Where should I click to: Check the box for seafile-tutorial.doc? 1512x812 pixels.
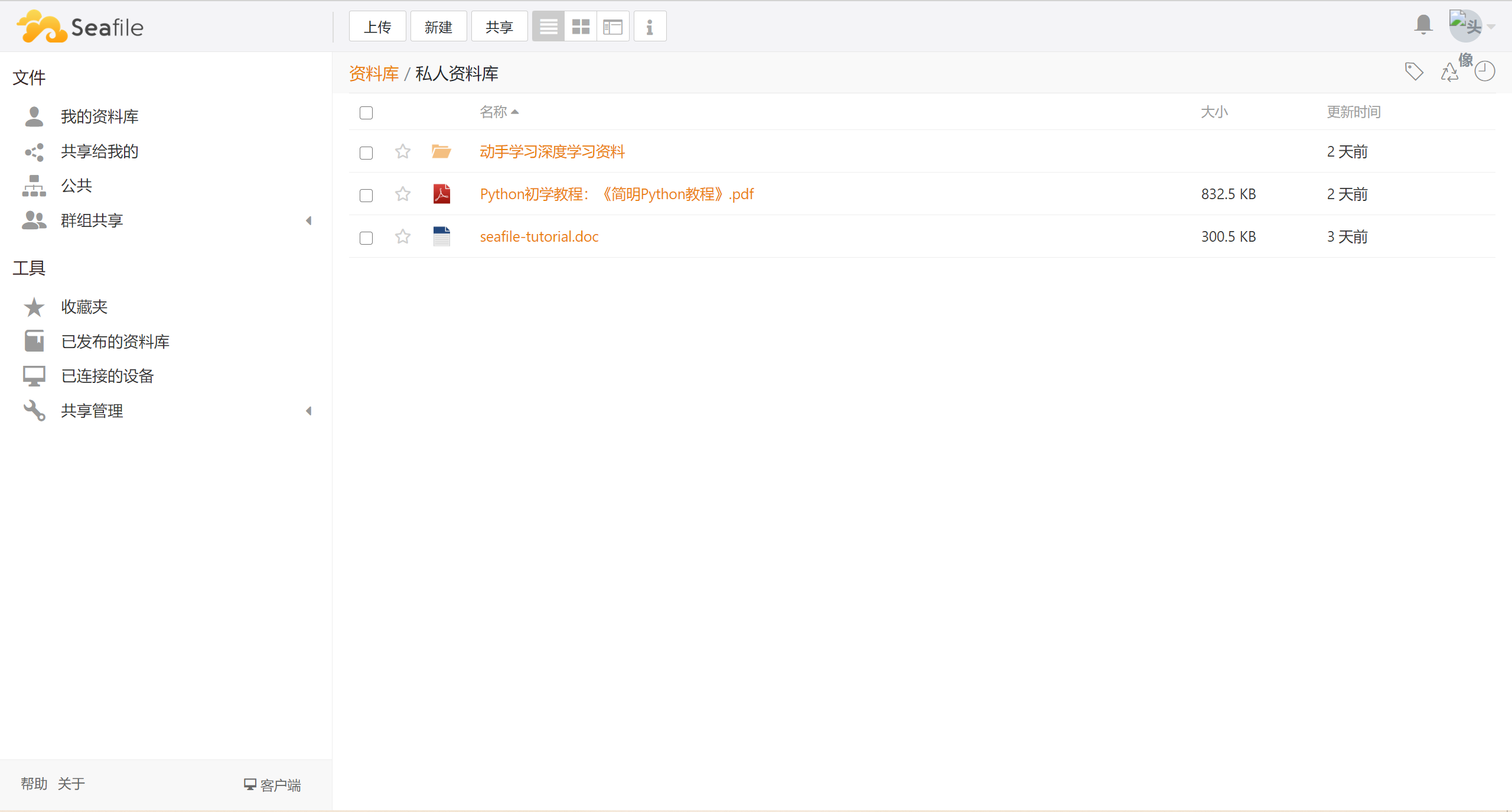pyautogui.click(x=366, y=238)
